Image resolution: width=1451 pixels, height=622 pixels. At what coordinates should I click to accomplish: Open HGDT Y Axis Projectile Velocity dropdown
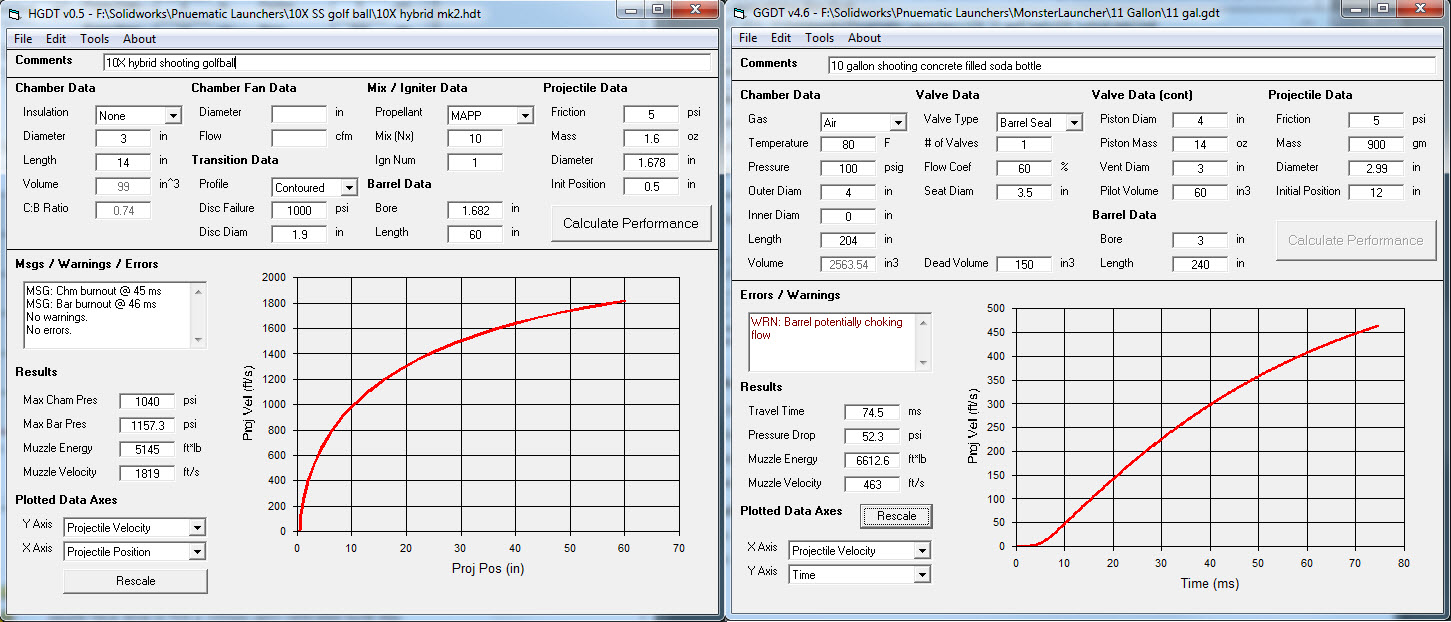(x=197, y=528)
